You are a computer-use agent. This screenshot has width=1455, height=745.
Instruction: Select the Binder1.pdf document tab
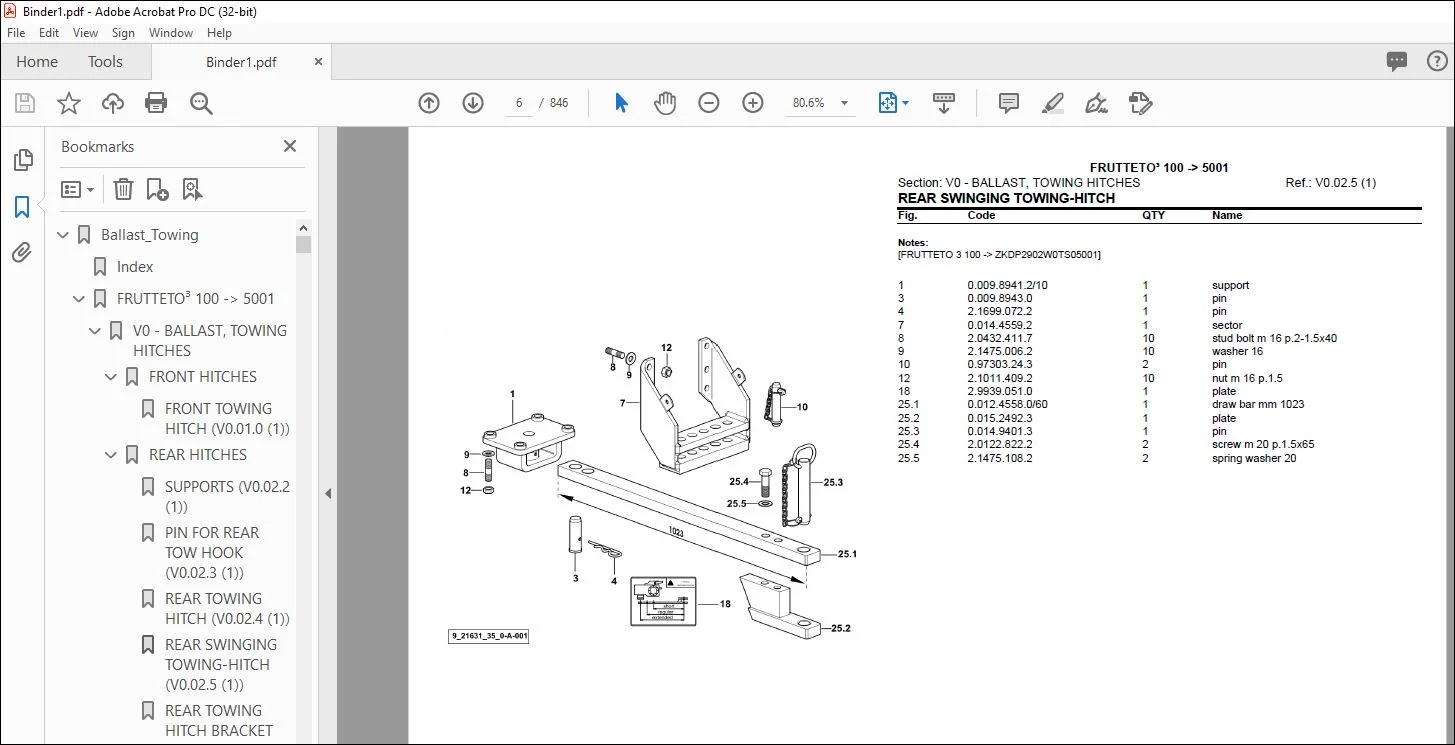pyautogui.click(x=239, y=62)
